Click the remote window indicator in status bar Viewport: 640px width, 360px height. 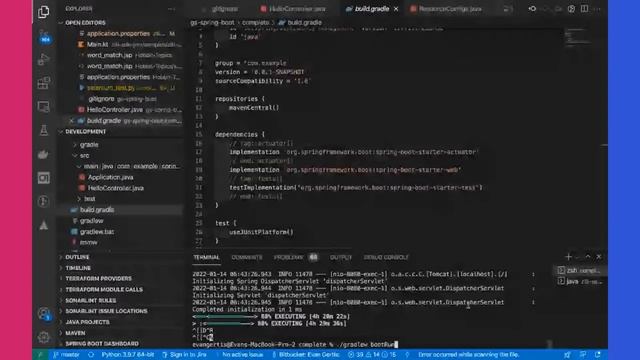tap(40, 355)
